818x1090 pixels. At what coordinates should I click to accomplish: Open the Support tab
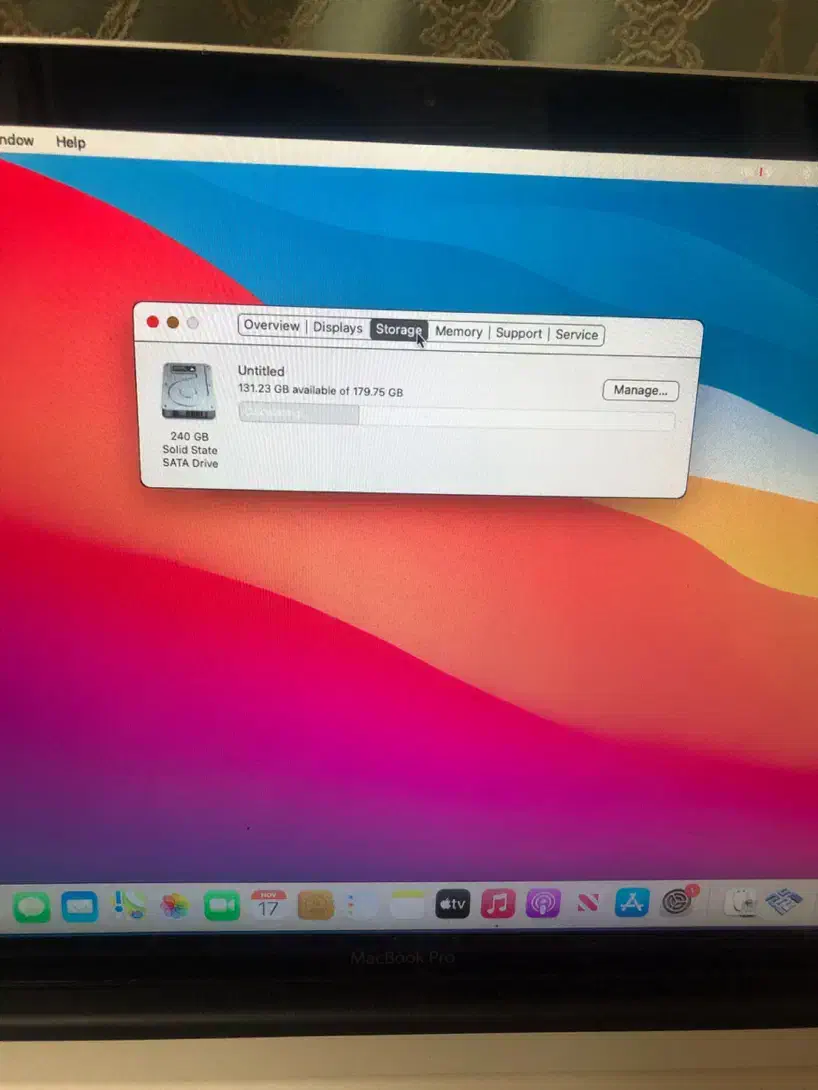pos(518,333)
